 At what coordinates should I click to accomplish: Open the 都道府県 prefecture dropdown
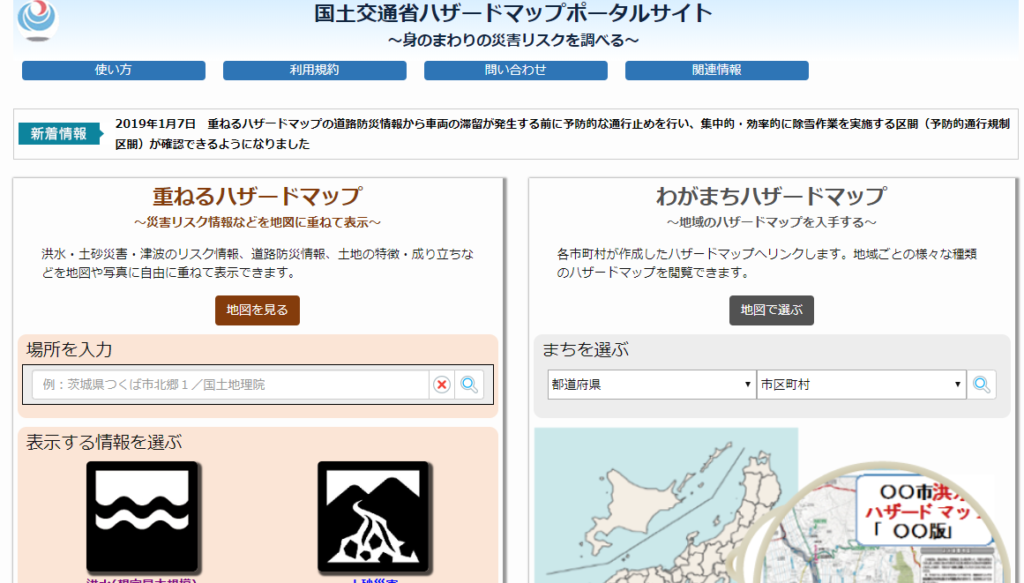[x=651, y=385]
